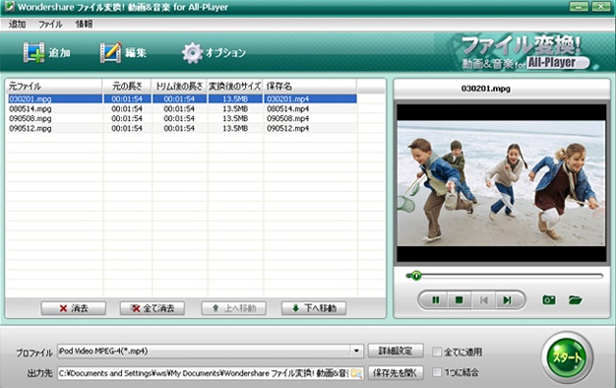
Task: Select the 090512.mpg file row
Action: coord(183,128)
